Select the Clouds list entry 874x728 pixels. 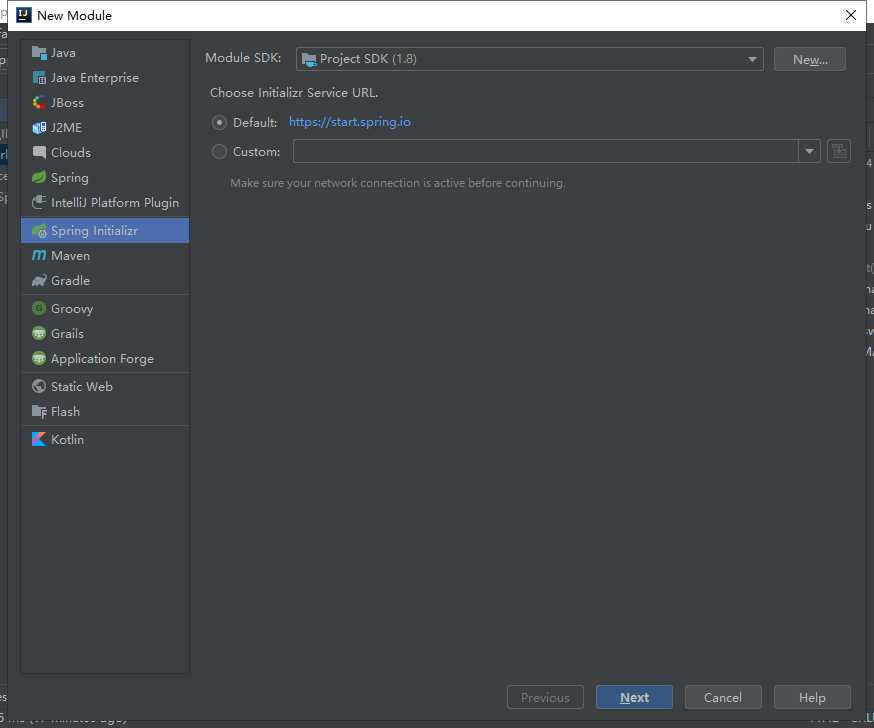[105, 153]
